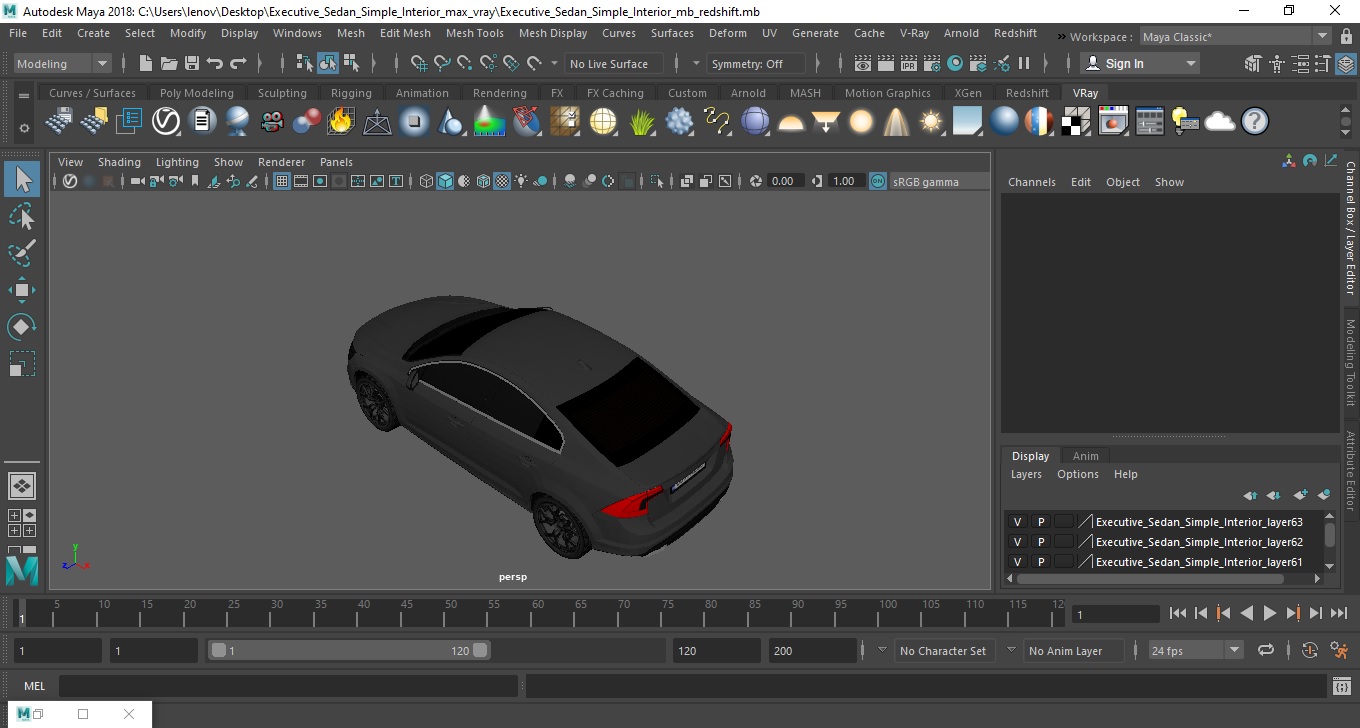Screen dimensions: 1360x728
Task: Select the Select Tool arrow in toolbox
Action: (22, 179)
